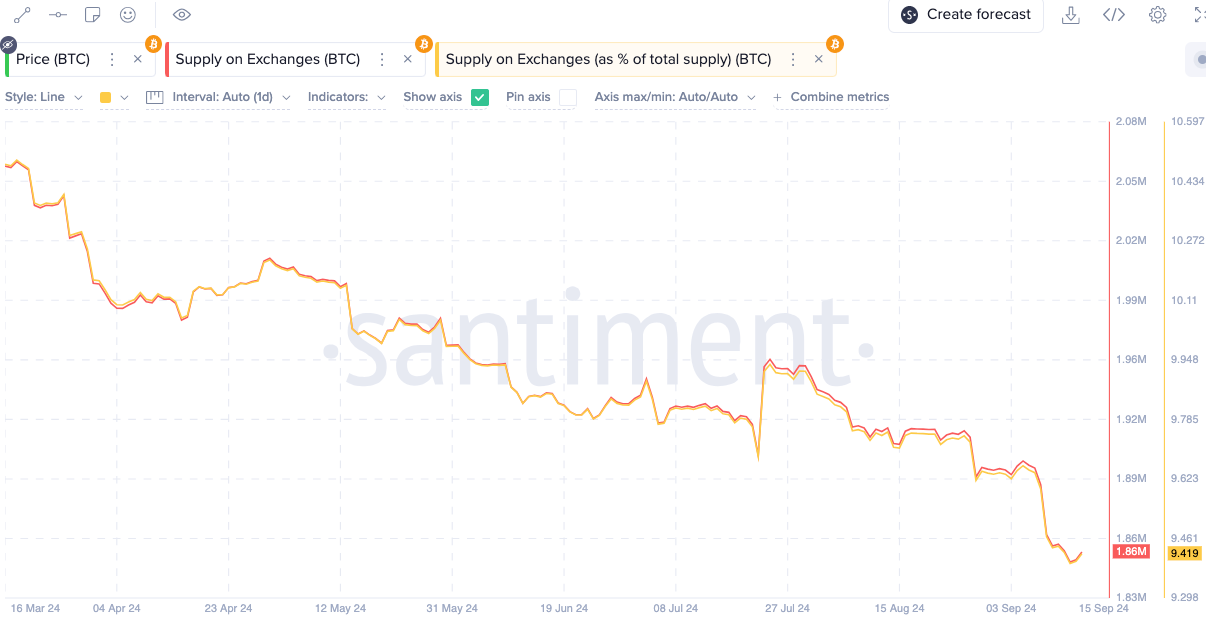1206x624 pixels.
Task: Open chart settings gear
Action: (x=1158, y=15)
